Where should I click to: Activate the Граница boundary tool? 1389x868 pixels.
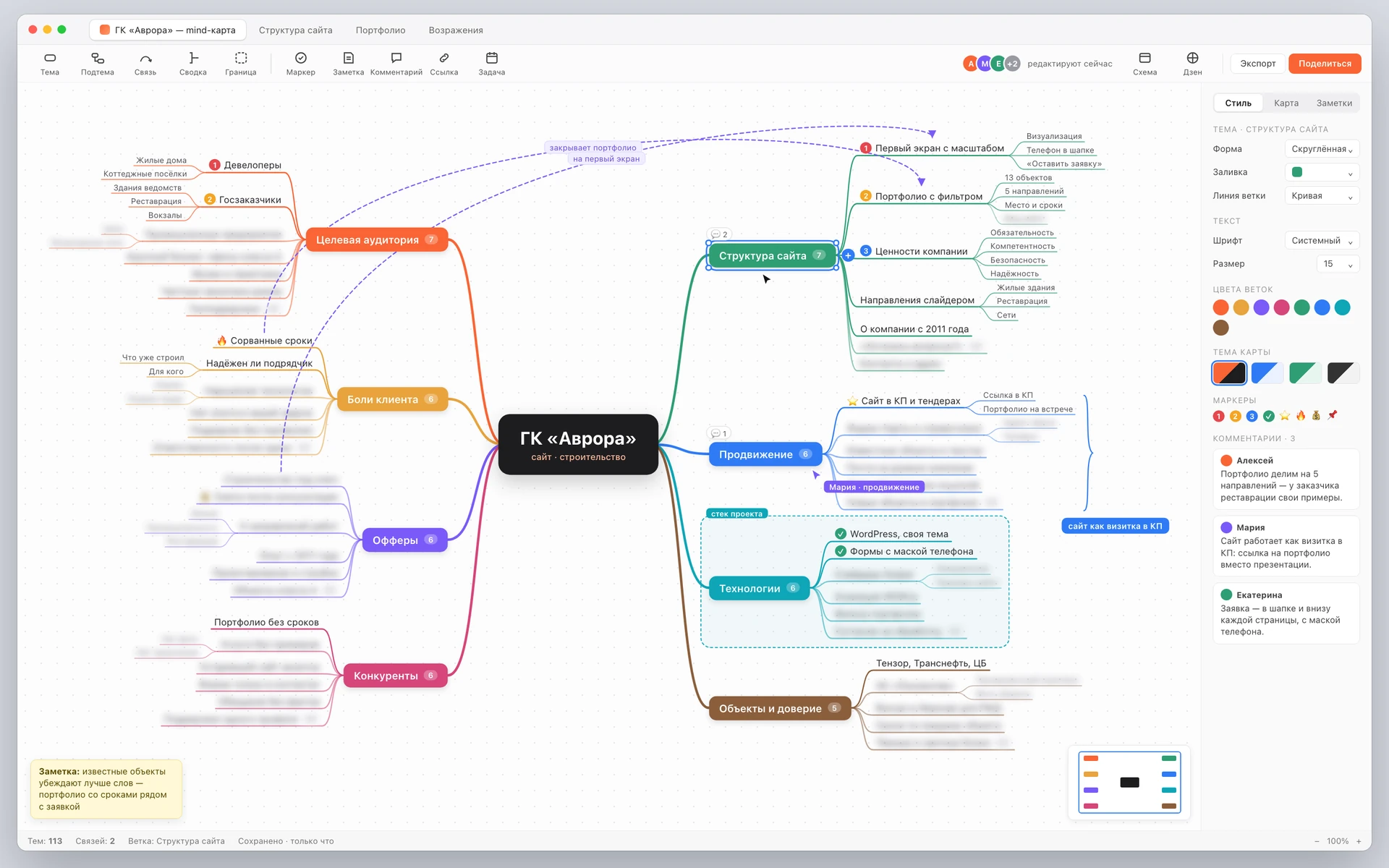(241, 64)
